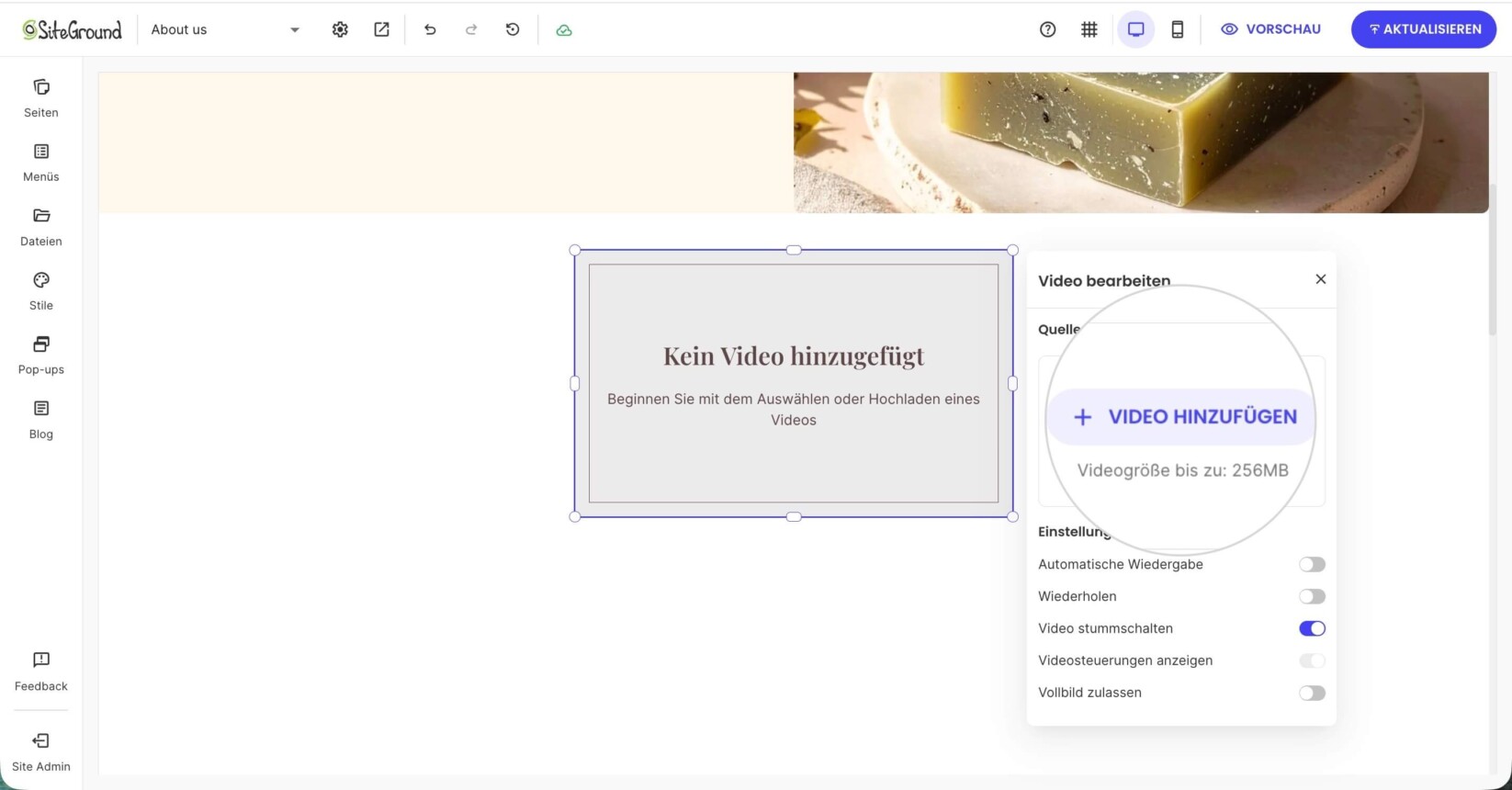Screen dimensions: 1512x790
Task: Open the About us page dropdown
Action: point(225,29)
